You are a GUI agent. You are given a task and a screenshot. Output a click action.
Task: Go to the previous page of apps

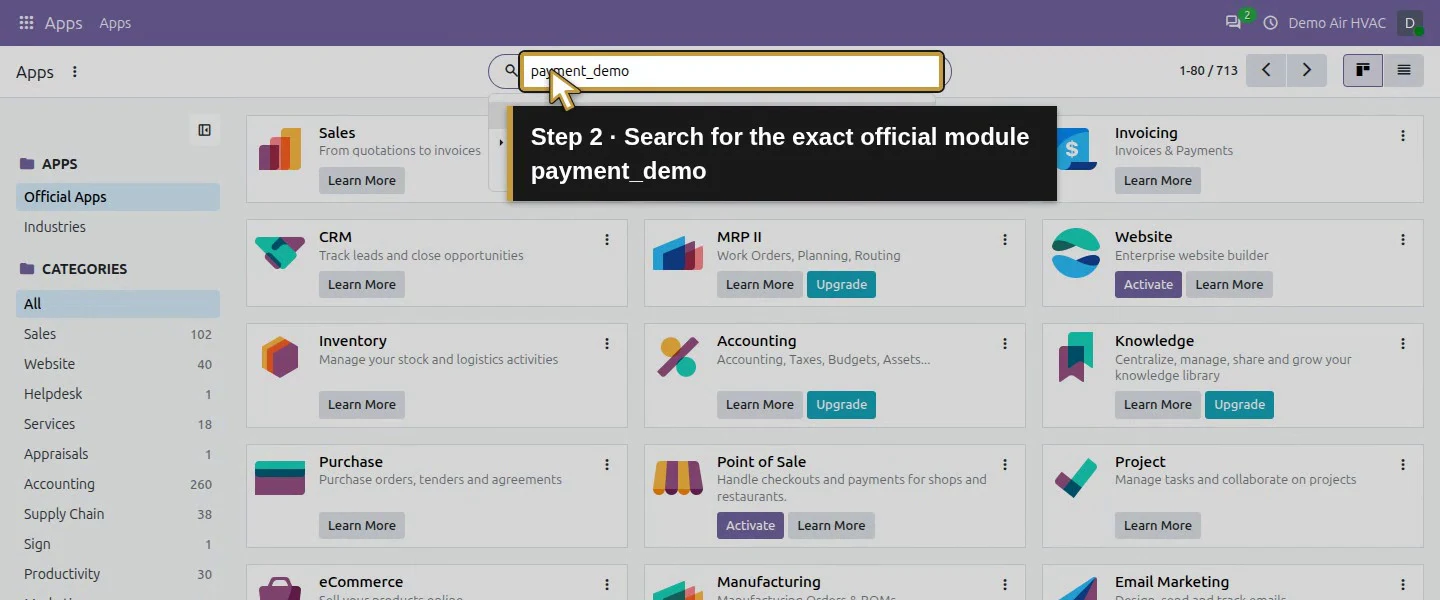click(1266, 70)
